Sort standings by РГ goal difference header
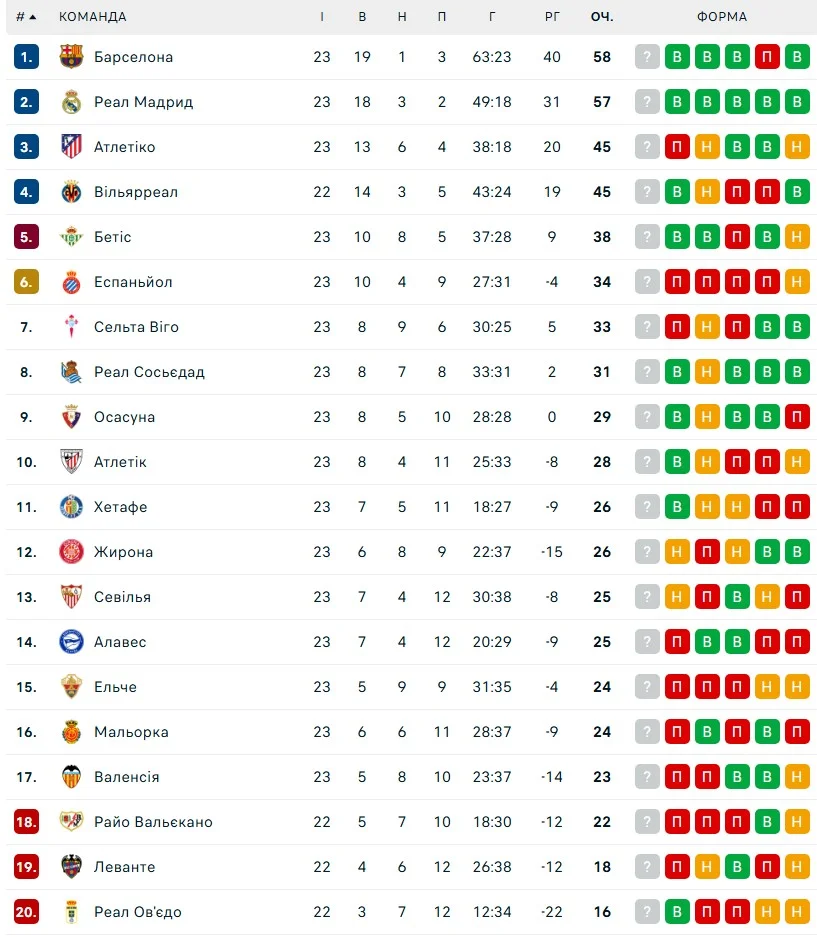Viewport: 817px width, 937px height. click(552, 17)
